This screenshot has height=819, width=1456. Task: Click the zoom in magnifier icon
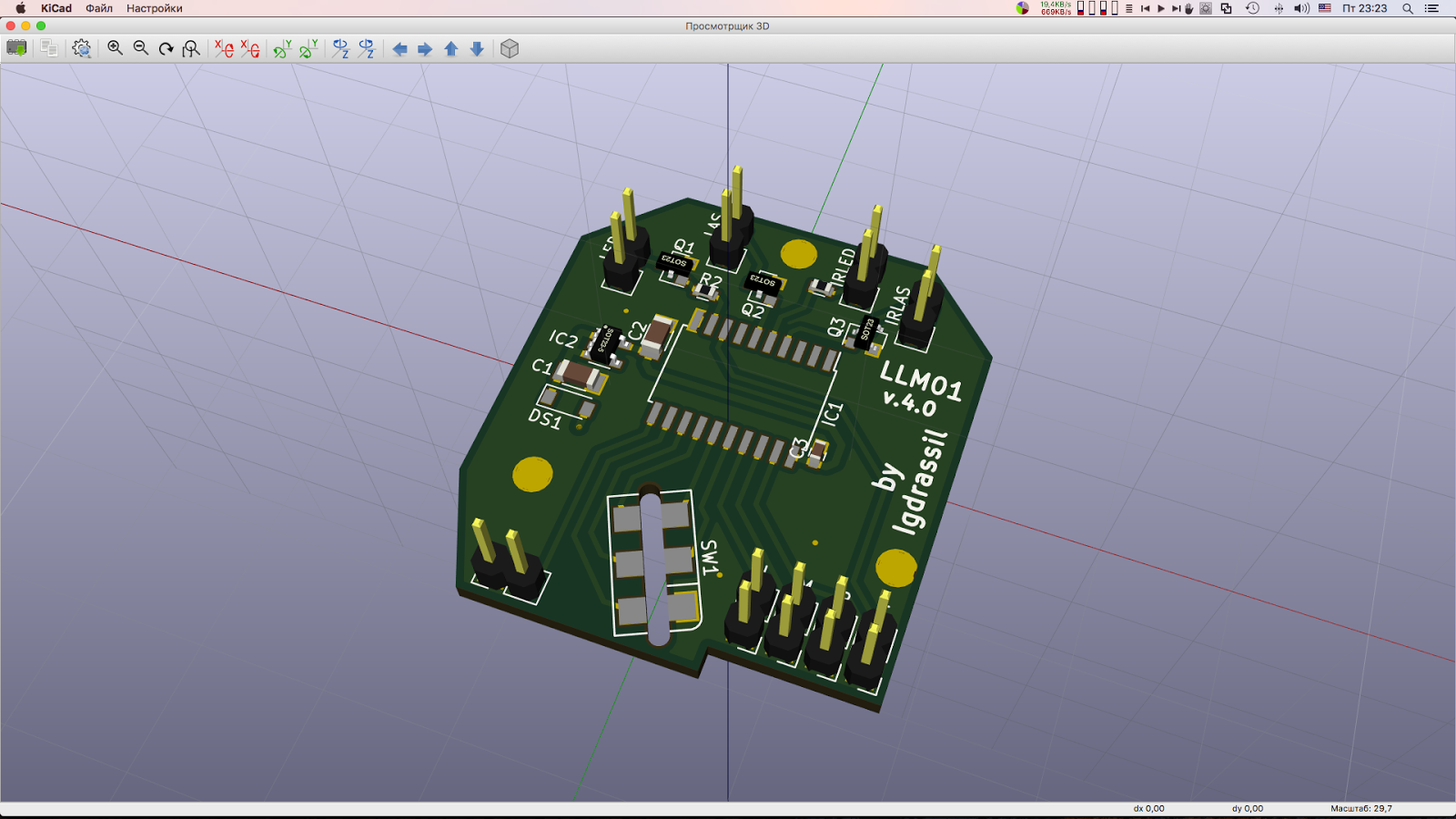(115, 48)
